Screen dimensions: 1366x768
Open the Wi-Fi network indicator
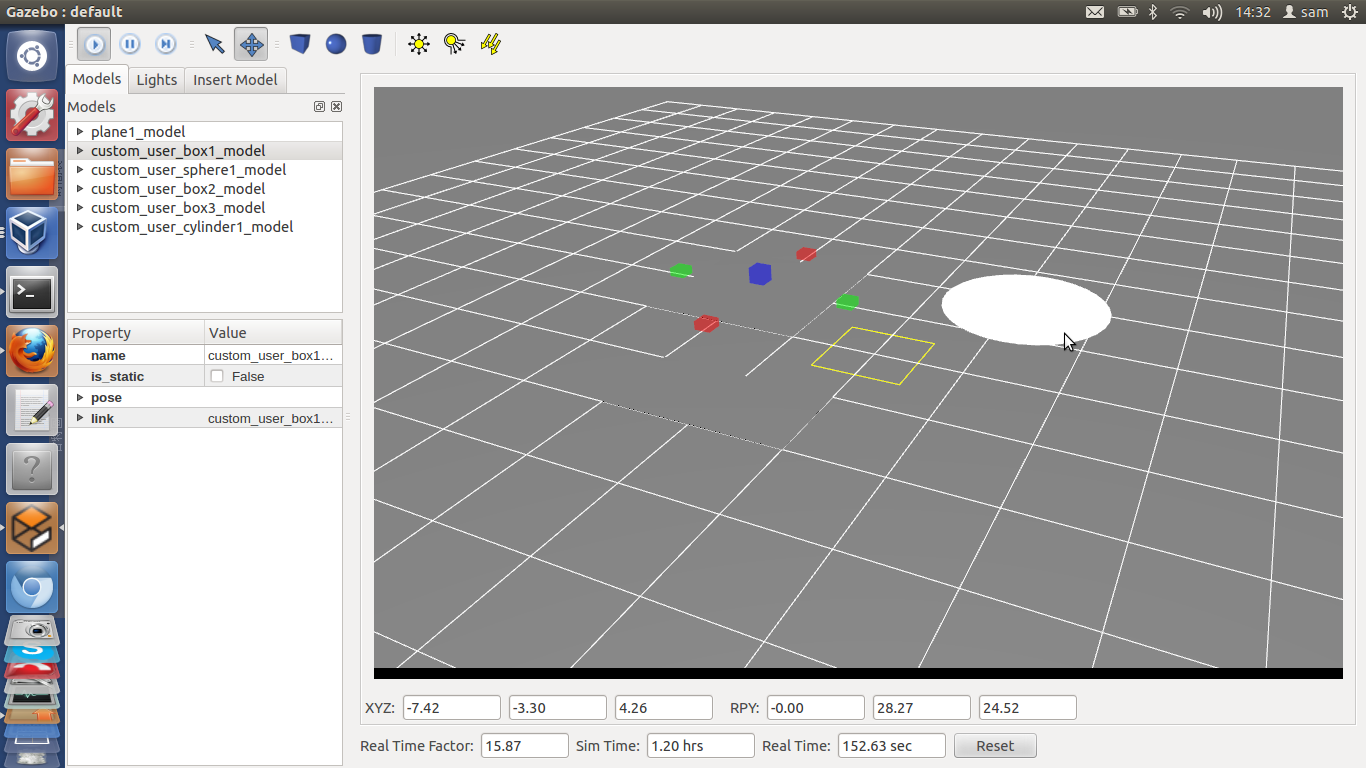[x=1180, y=12]
